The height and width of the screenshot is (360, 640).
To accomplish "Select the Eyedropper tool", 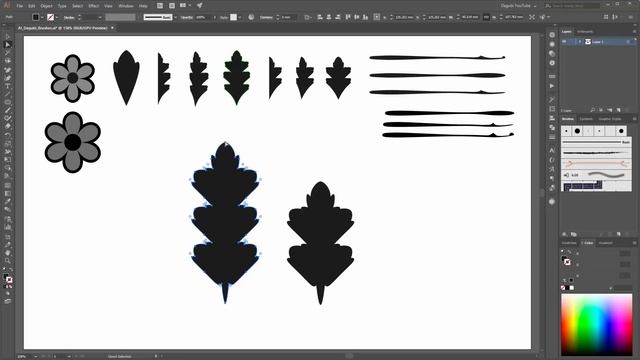I will pyautogui.click(x=8, y=201).
